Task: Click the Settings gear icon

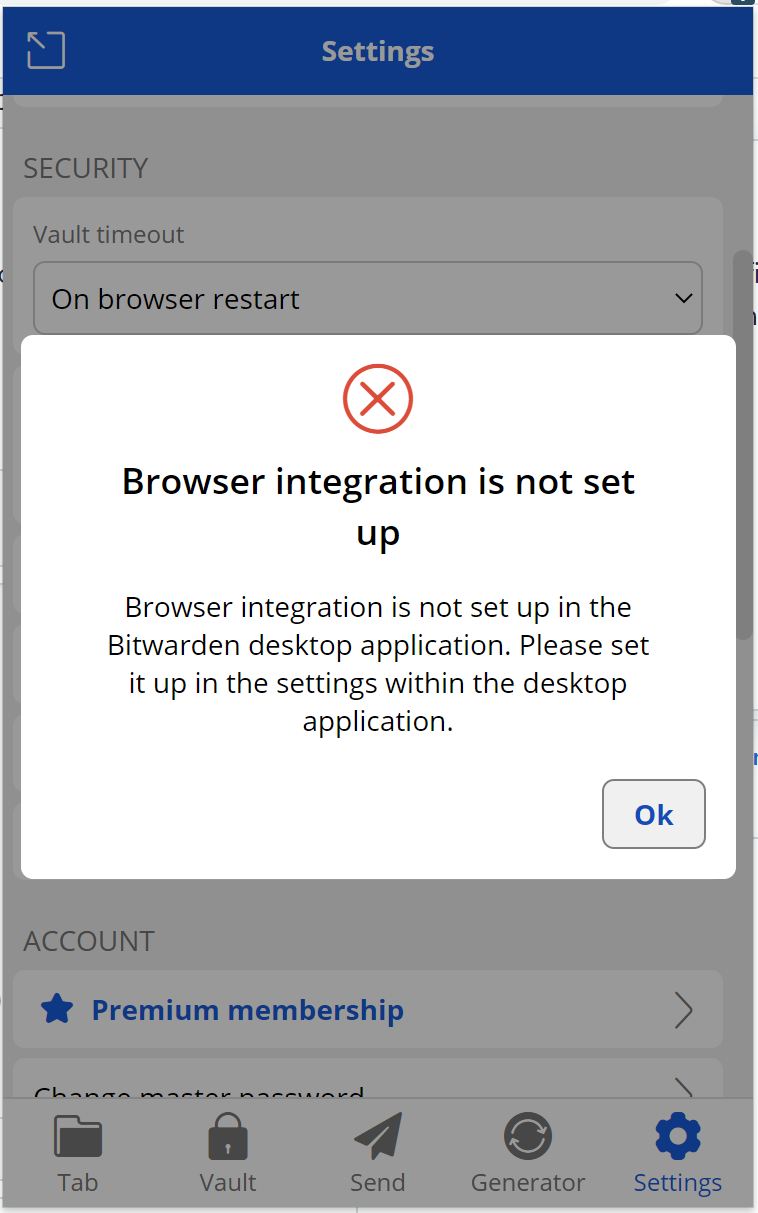Action: coord(677,1136)
